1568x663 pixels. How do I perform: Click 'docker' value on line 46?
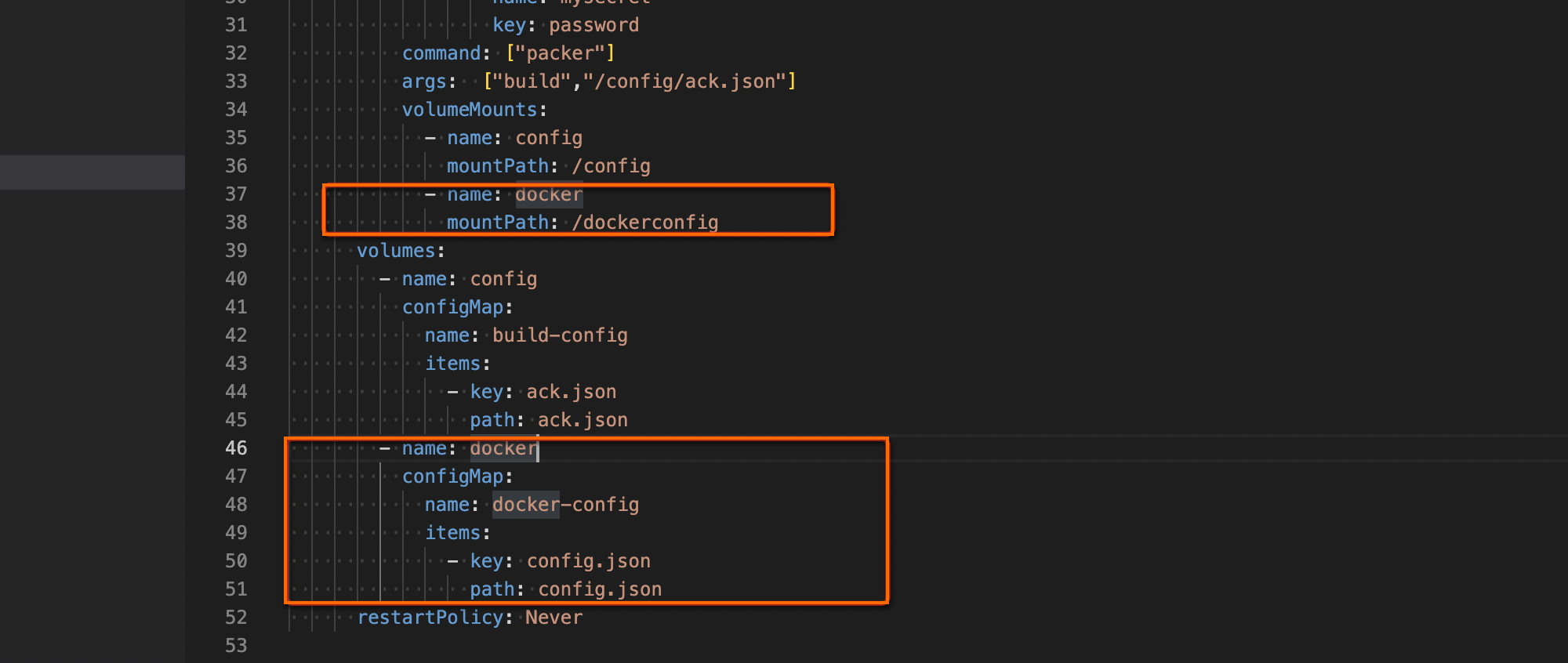pyautogui.click(x=503, y=448)
